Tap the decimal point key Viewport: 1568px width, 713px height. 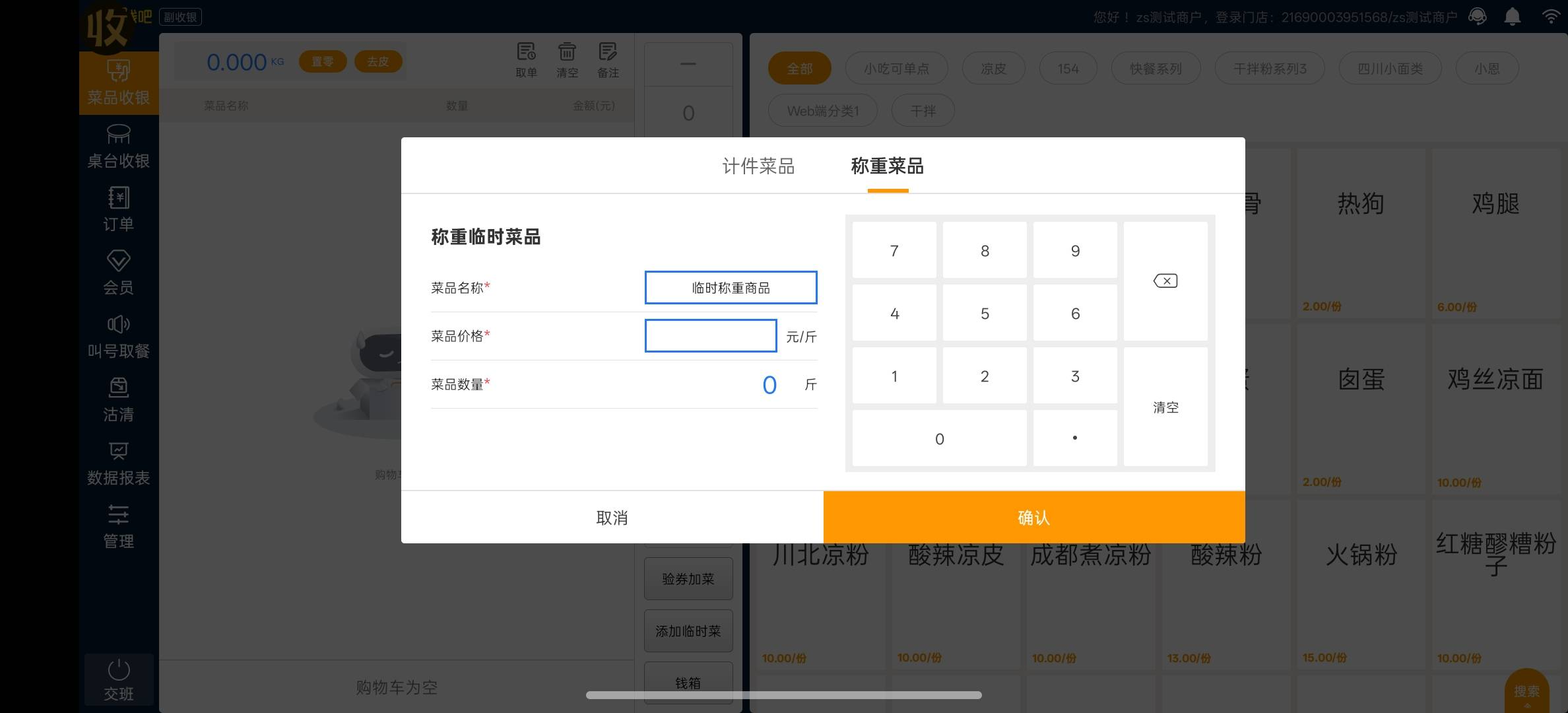click(x=1075, y=438)
